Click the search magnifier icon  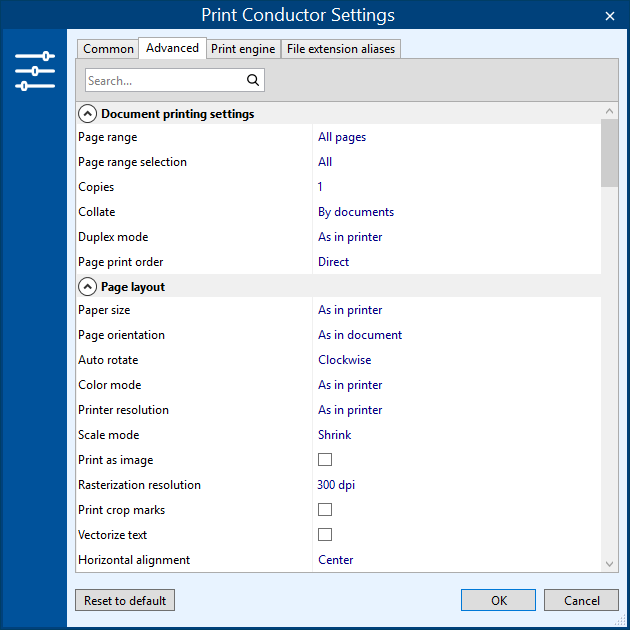point(253,81)
